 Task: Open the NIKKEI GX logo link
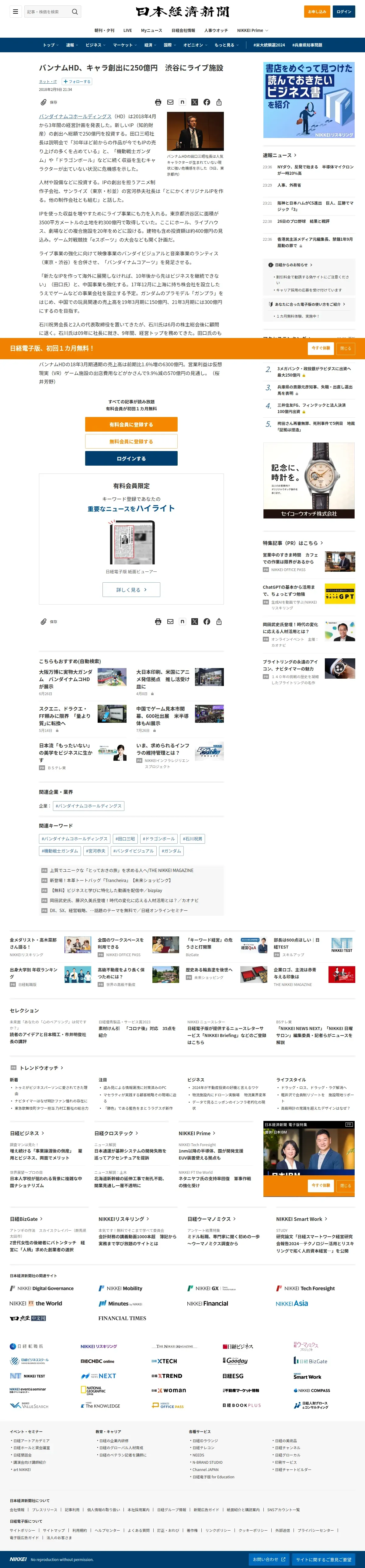point(211,1289)
